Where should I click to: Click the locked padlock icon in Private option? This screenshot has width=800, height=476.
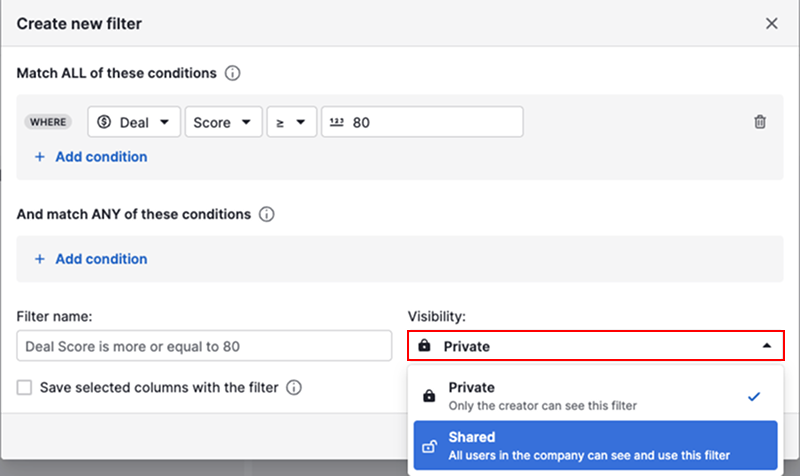coord(429,396)
